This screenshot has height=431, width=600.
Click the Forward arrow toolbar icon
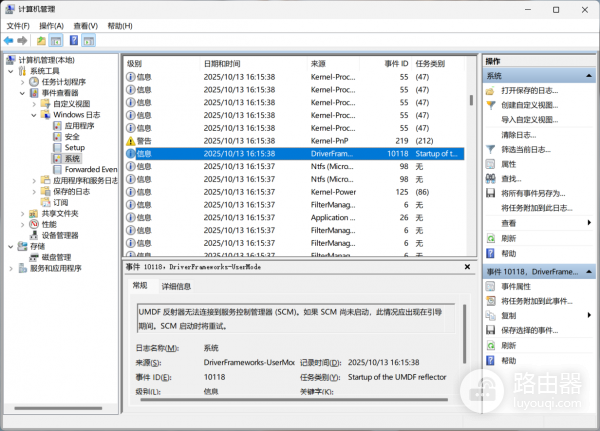coord(22,40)
